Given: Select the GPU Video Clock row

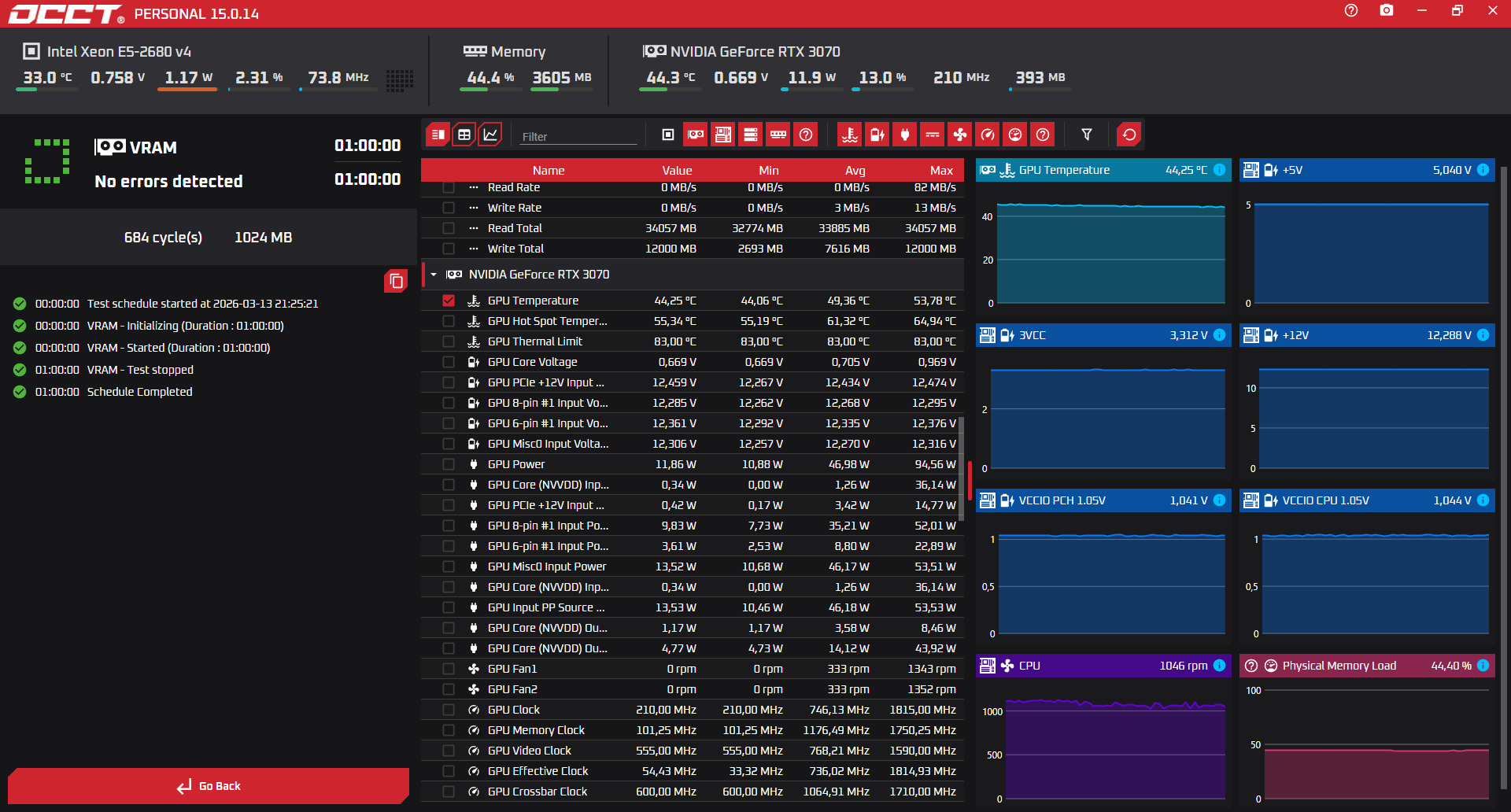Looking at the screenshot, I should [x=693, y=751].
